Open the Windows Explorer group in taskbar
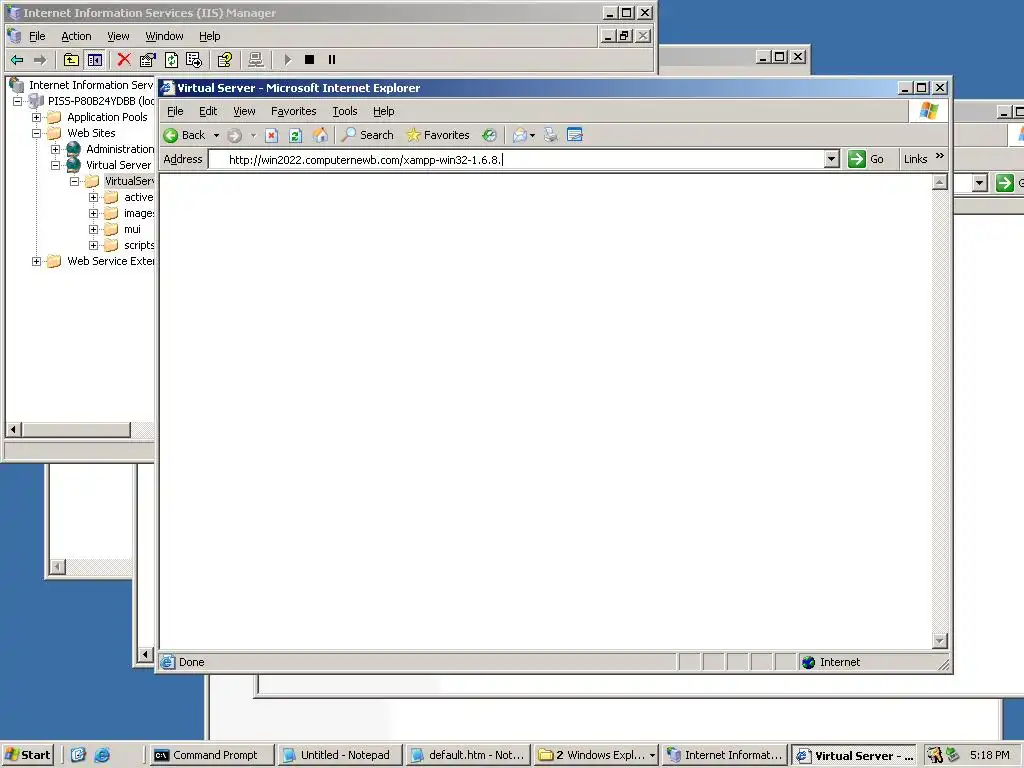The height and width of the screenshot is (768, 1024). click(x=596, y=755)
